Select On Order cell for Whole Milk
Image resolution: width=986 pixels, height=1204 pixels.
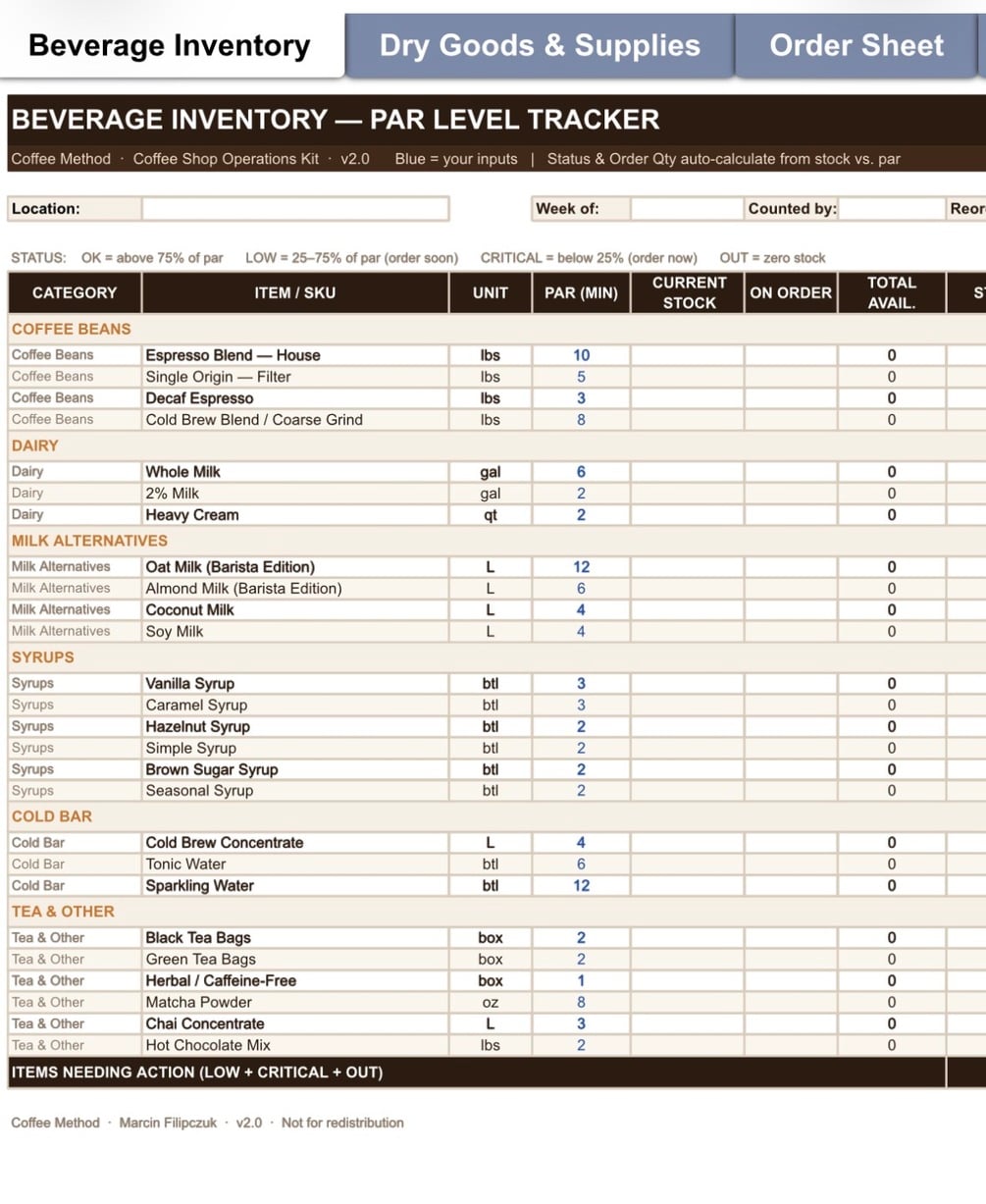coord(791,472)
